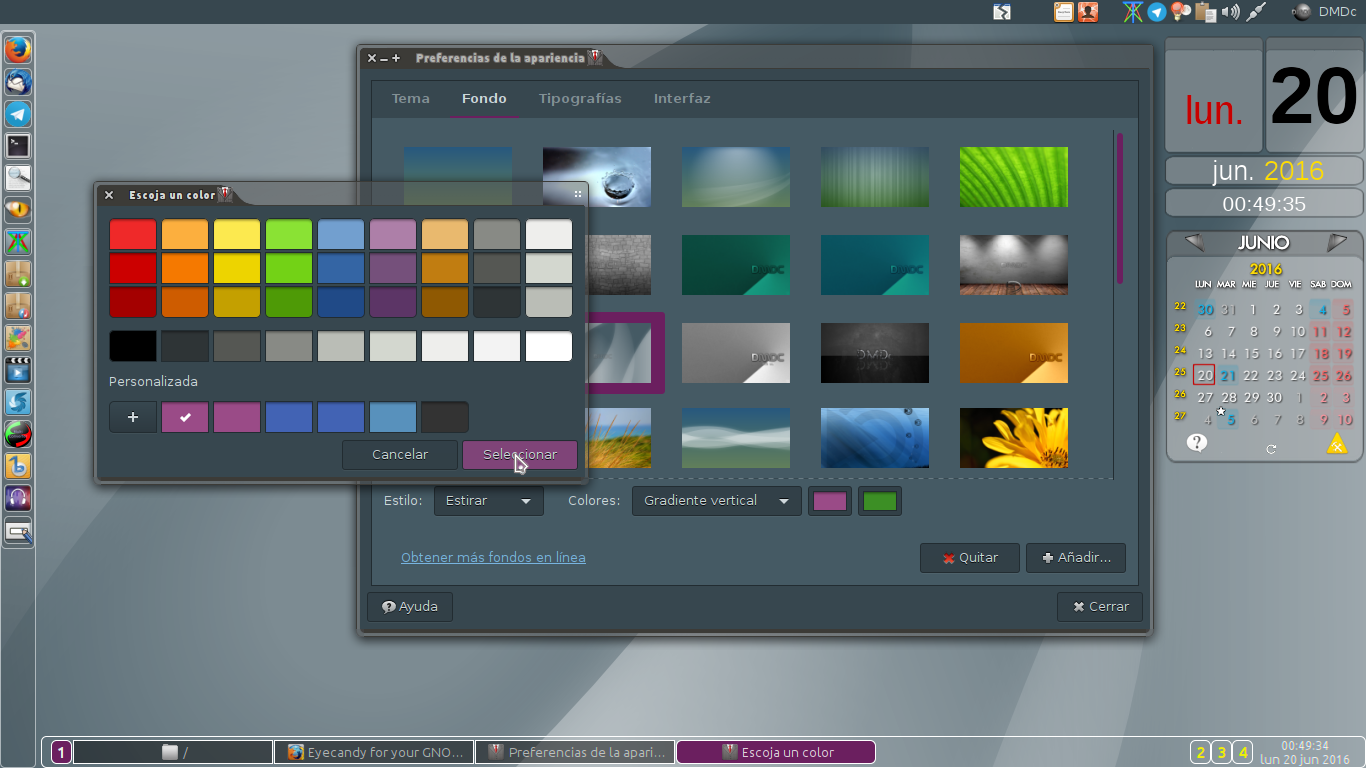
Task: Select day 21 in the calendar widget
Action: coord(1228,376)
